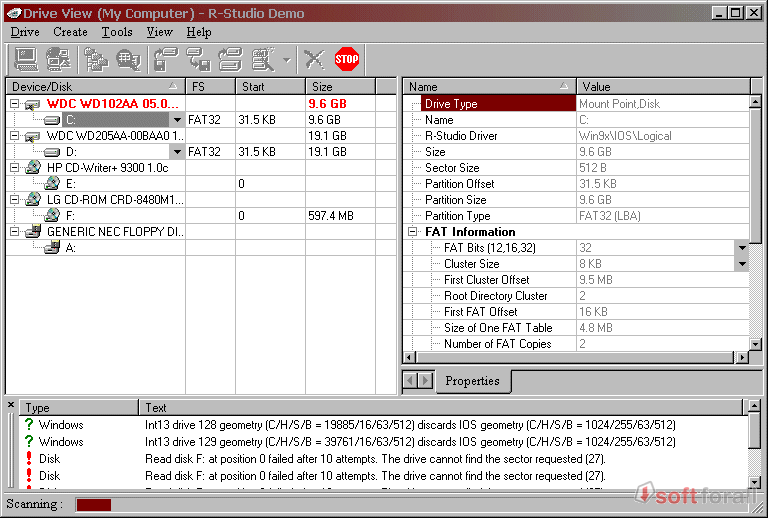Open FAT Bits value dropdown
The width and height of the screenshot is (768, 518).
tap(742, 248)
